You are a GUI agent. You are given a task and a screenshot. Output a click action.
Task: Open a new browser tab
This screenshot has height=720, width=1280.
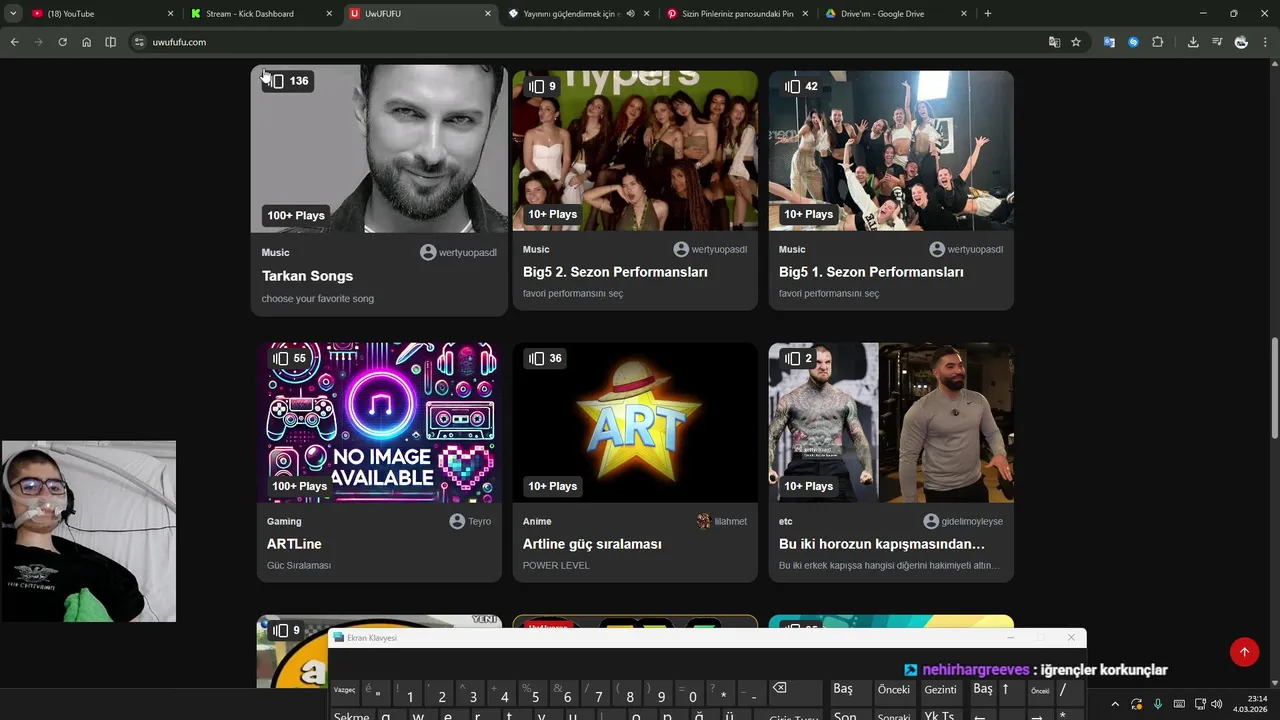point(988,14)
